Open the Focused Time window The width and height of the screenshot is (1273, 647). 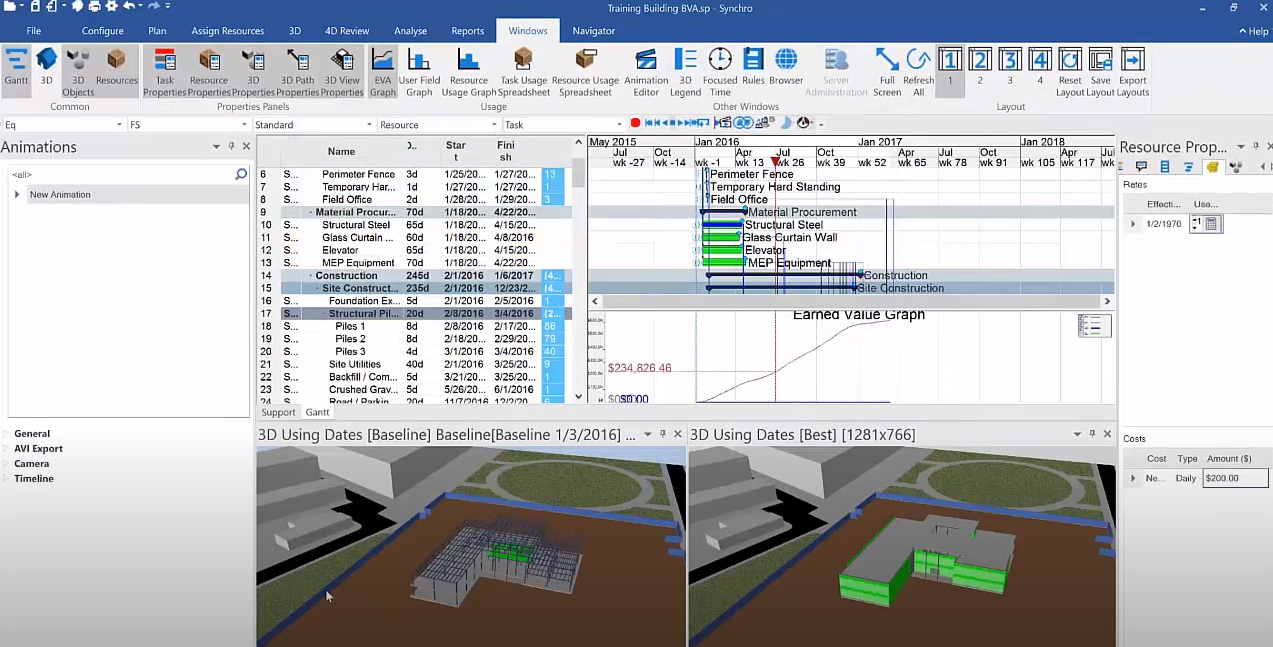[720, 72]
